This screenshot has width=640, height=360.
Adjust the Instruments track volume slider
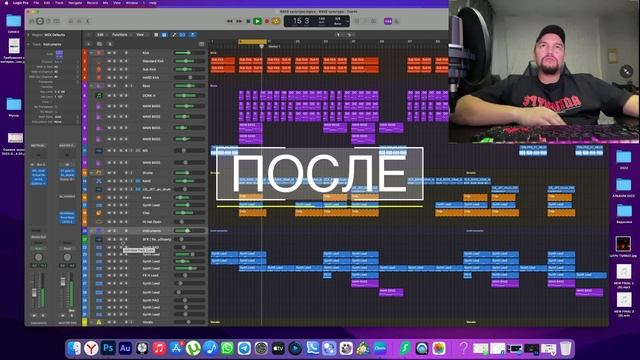[190, 231]
